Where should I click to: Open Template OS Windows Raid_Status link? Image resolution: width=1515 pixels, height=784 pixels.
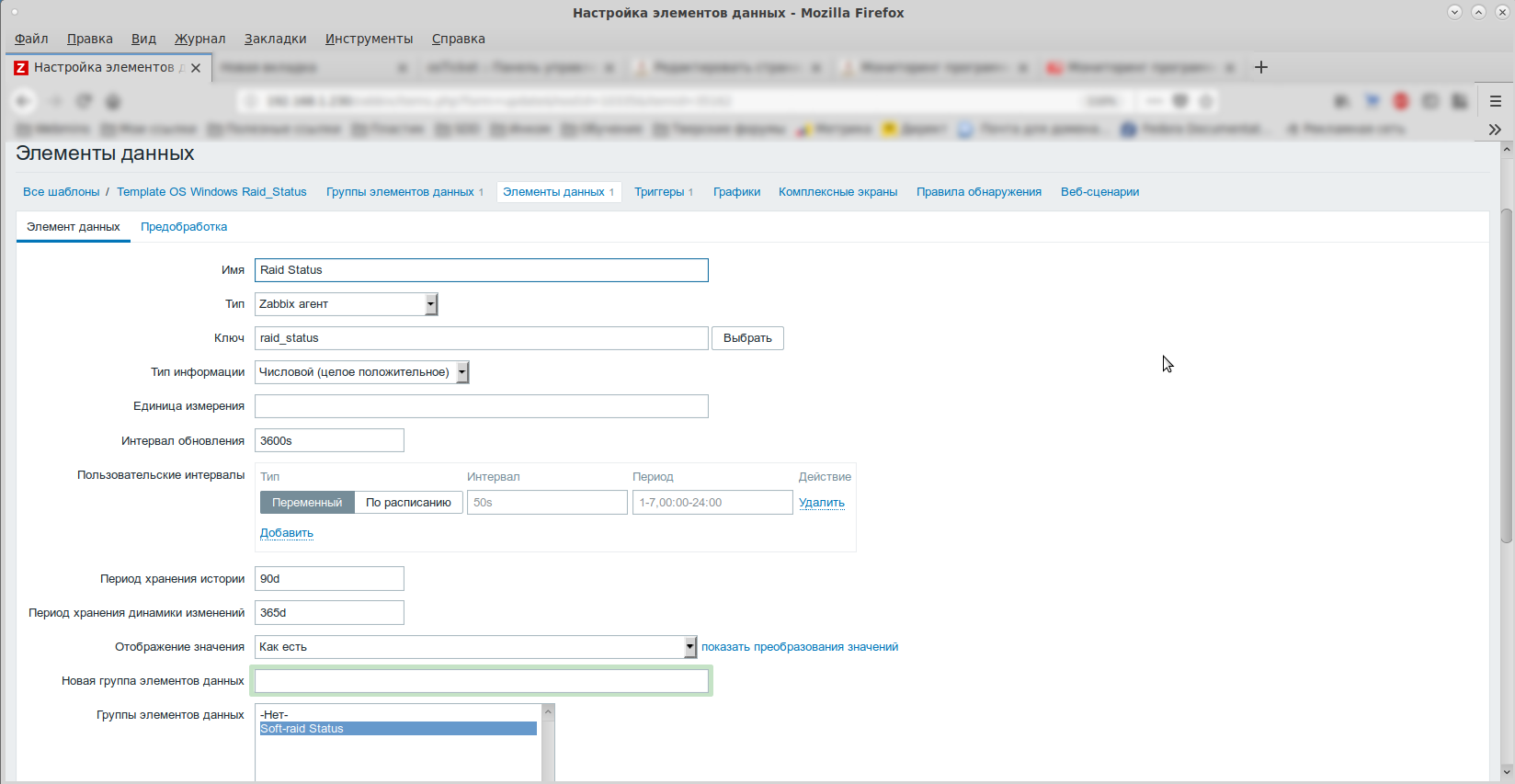tap(211, 192)
